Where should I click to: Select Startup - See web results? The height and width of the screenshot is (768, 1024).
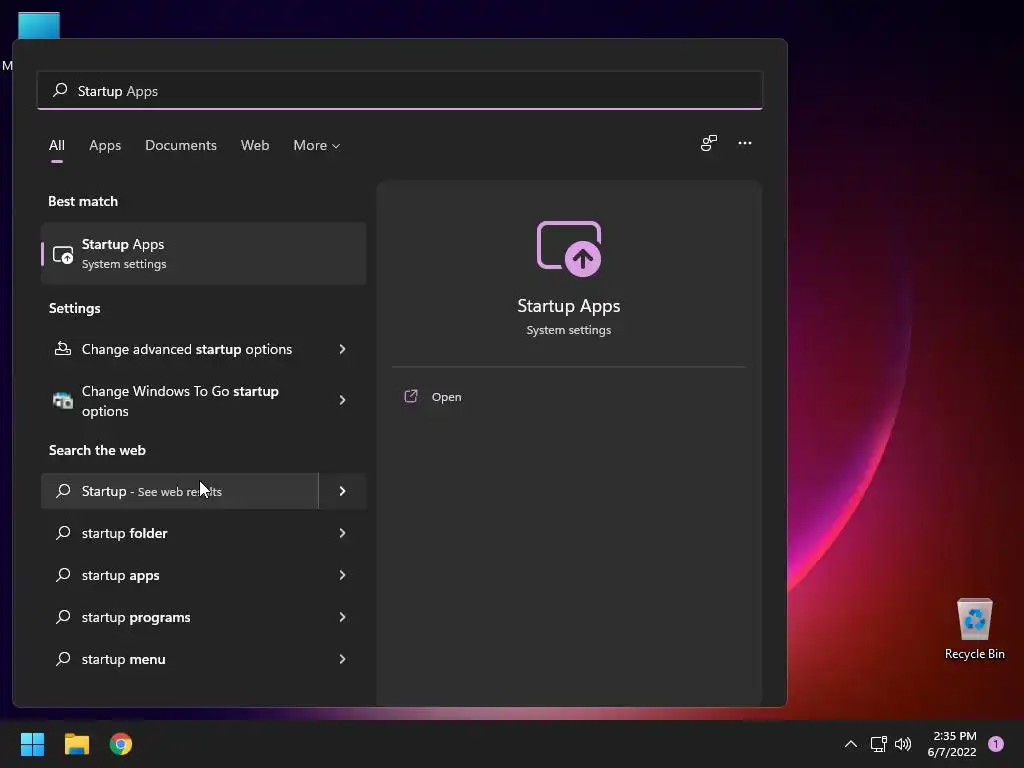coord(180,491)
